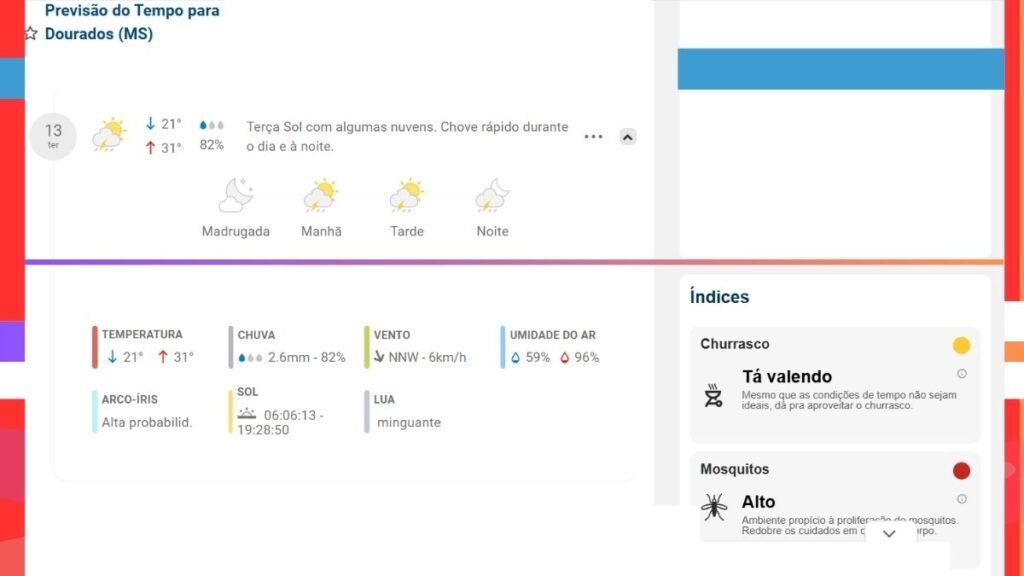
Task: Collapse the day 13 forecast details
Action: tap(628, 137)
